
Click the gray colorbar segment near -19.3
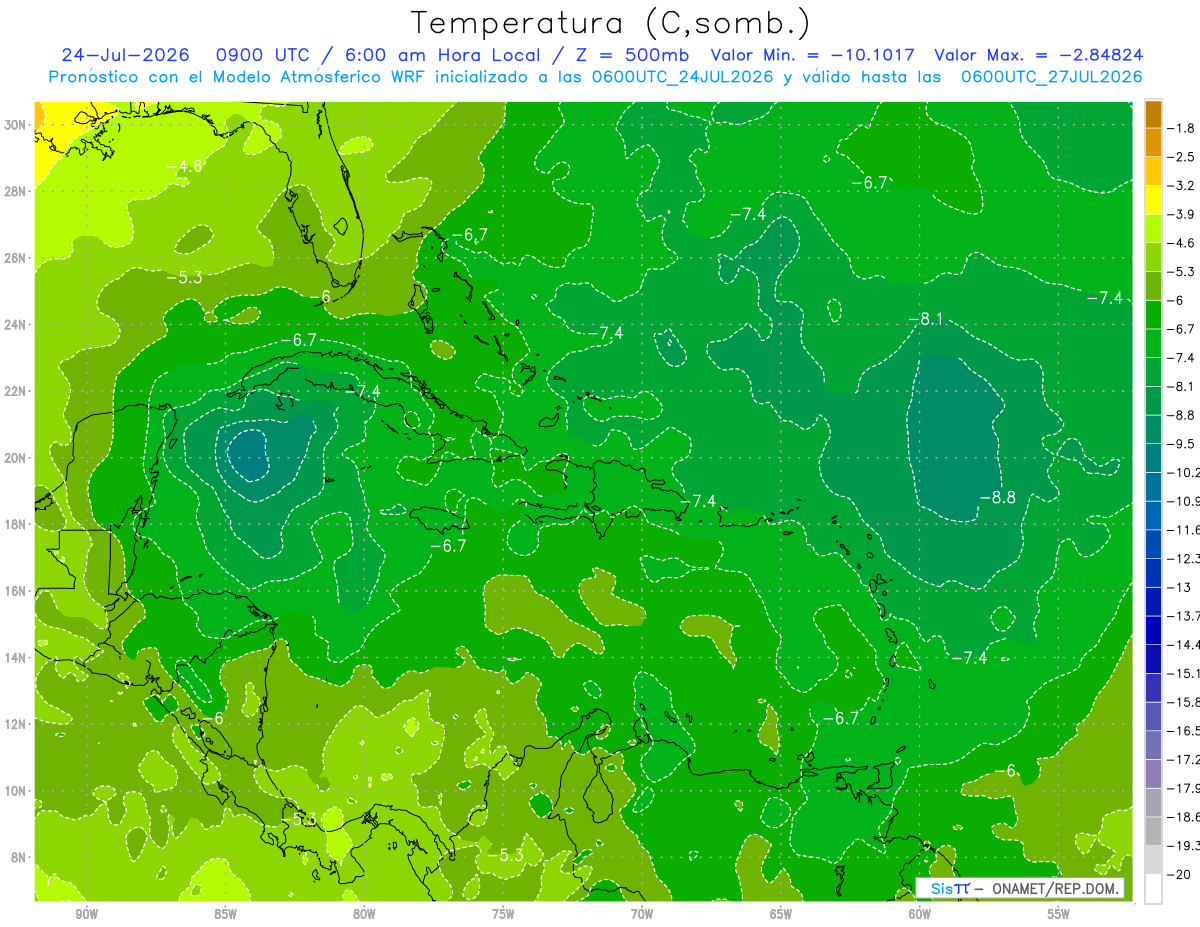1153,831
